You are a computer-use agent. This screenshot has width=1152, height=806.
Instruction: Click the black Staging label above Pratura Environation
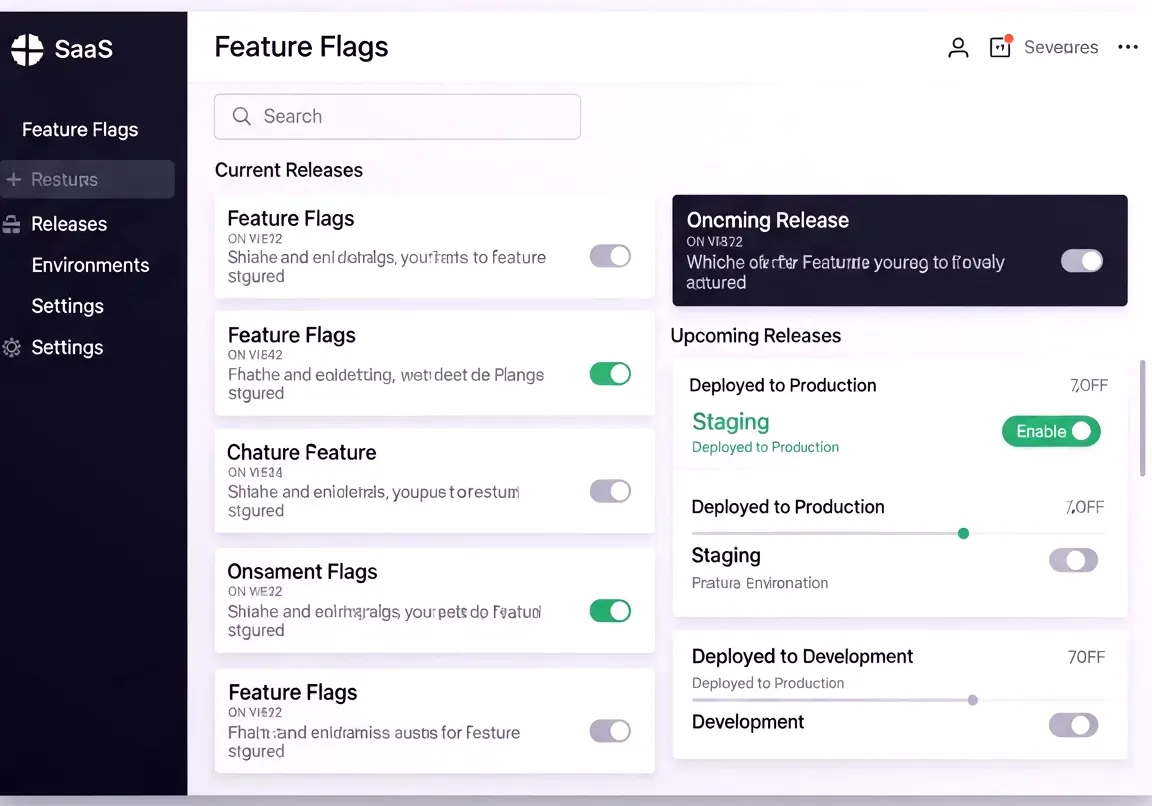726,555
